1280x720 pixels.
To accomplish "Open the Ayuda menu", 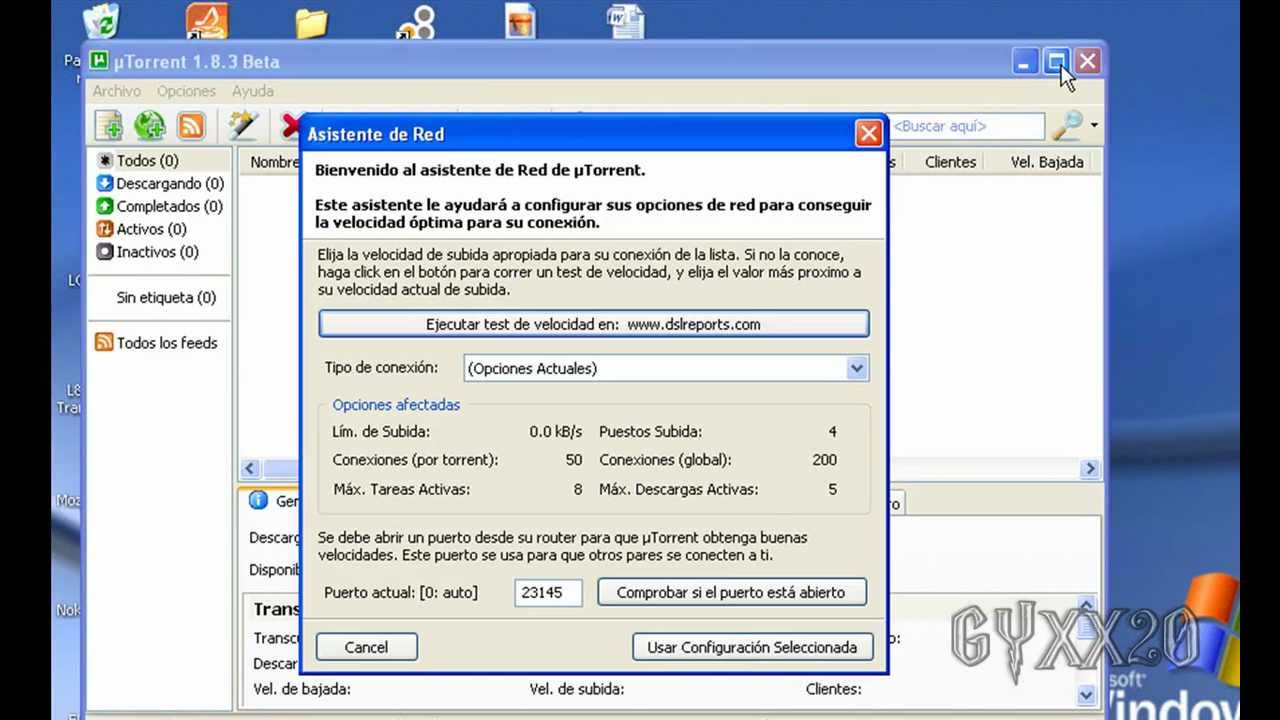I will point(252,91).
